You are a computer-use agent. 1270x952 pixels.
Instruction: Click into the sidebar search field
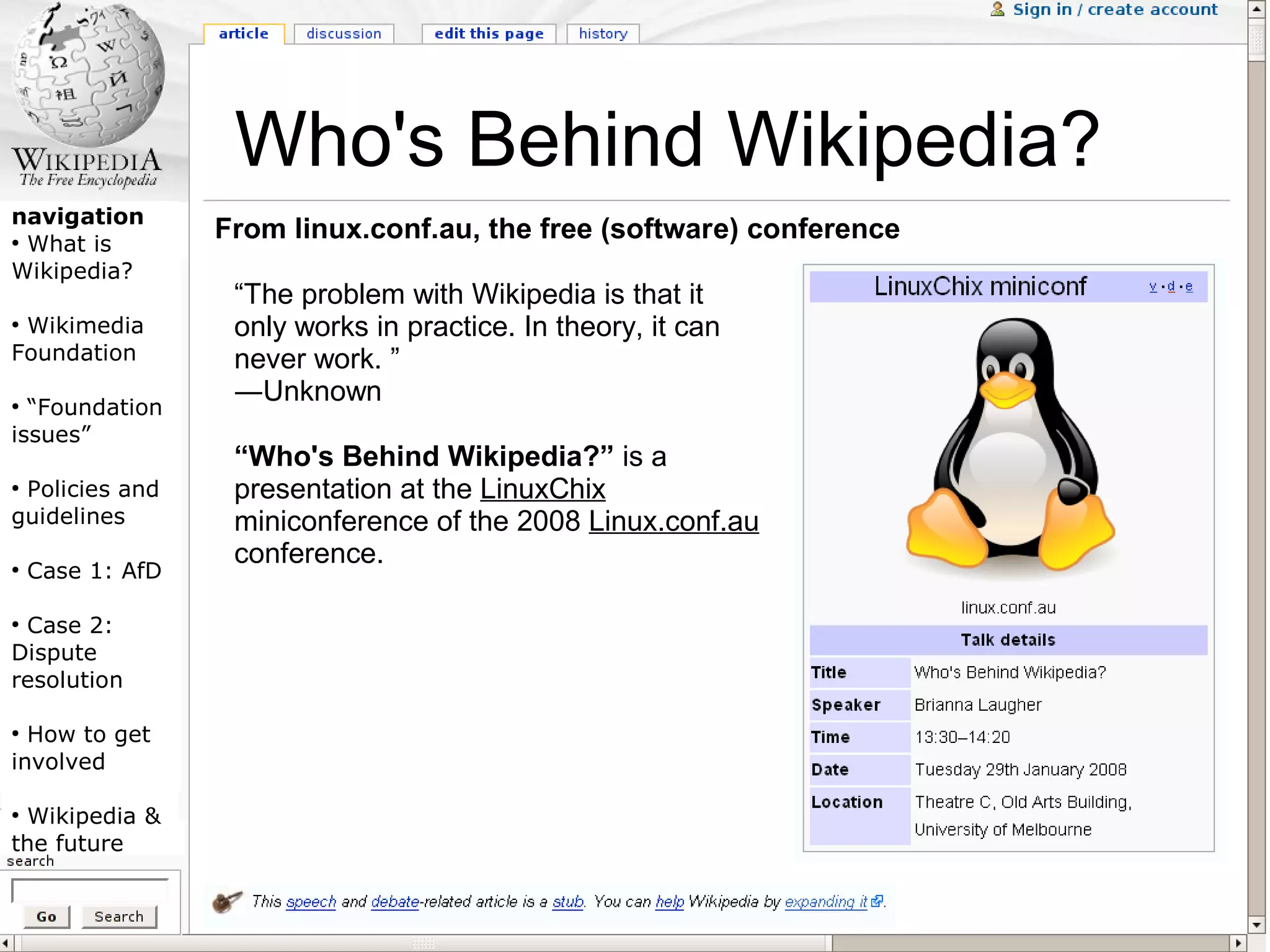coord(90,891)
